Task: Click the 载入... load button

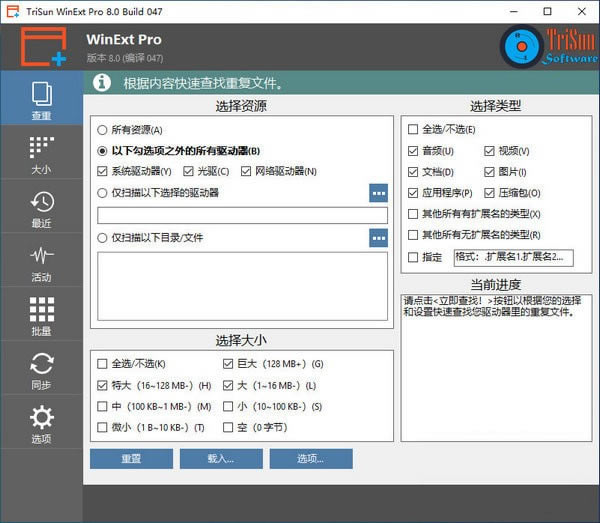Action: (221, 459)
